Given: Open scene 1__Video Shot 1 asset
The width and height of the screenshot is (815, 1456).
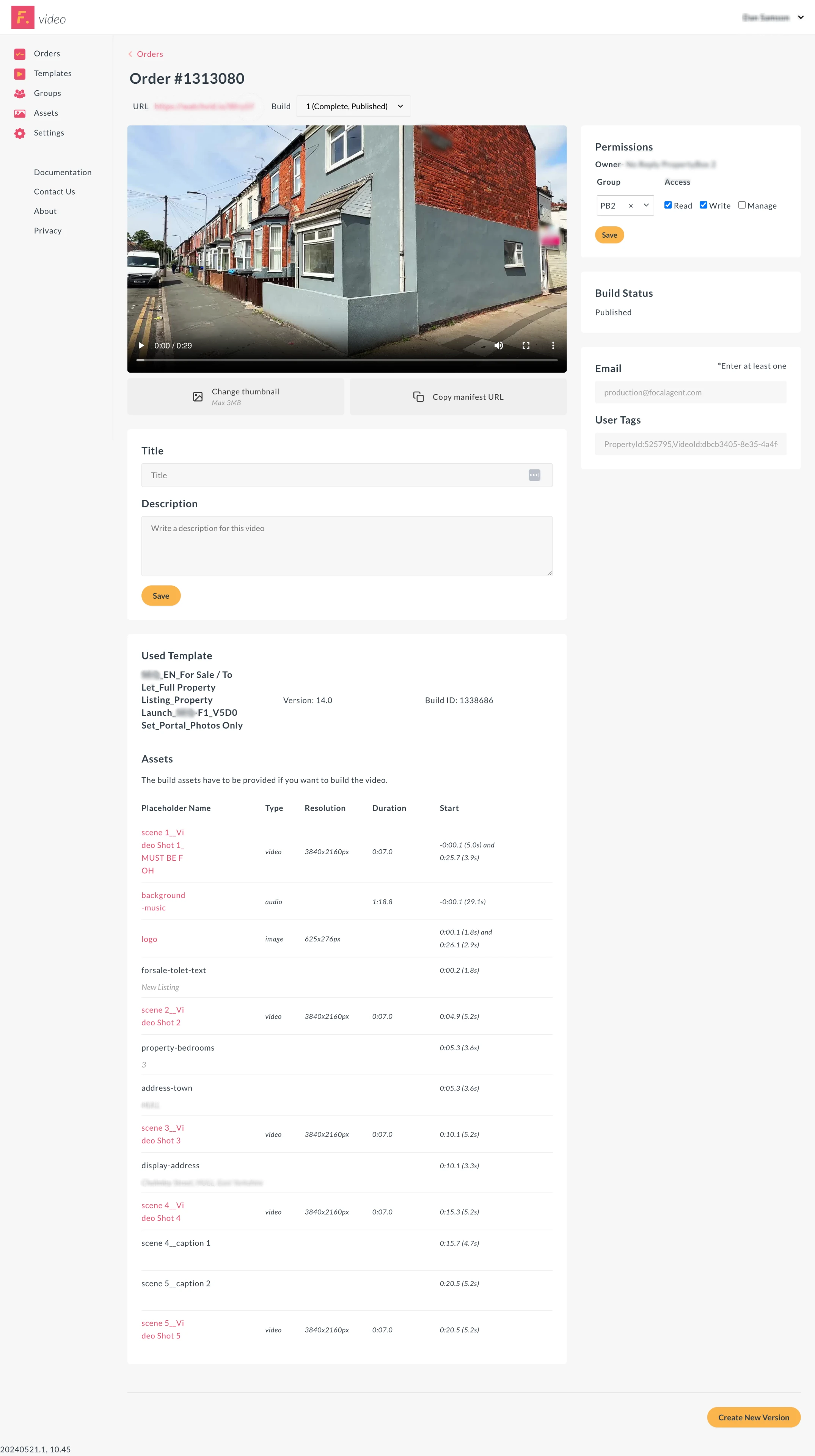Looking at the screenshot, I should tap(163, 851).
